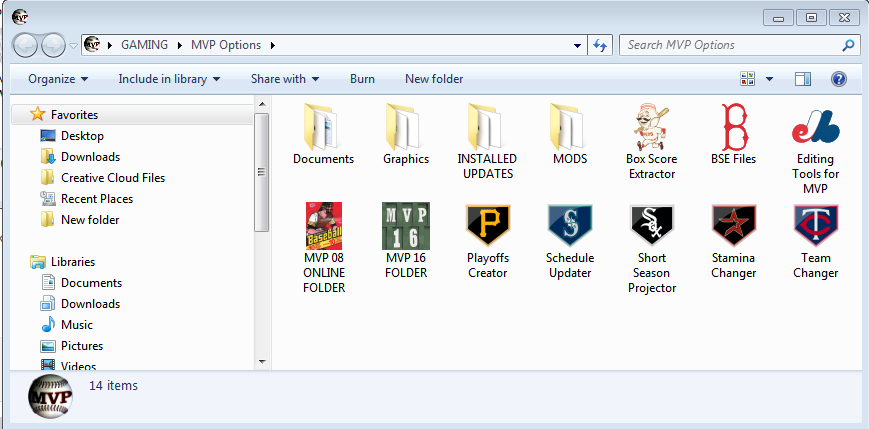
Task: Click the MVP baseball icon in address bar
Action: (93, 44)
